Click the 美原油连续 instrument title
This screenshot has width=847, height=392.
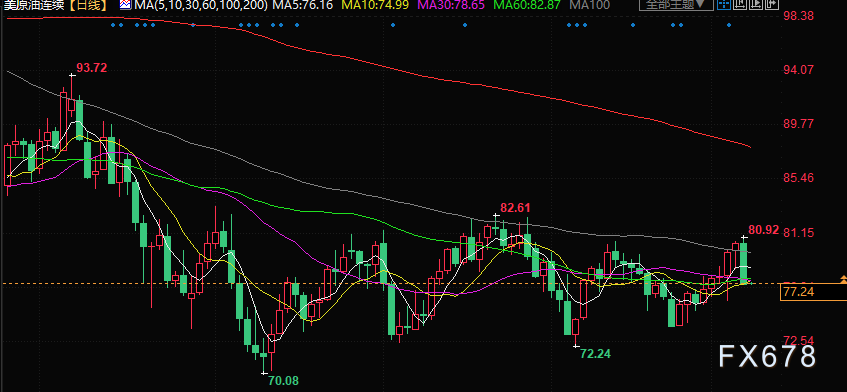pos(34,5)
